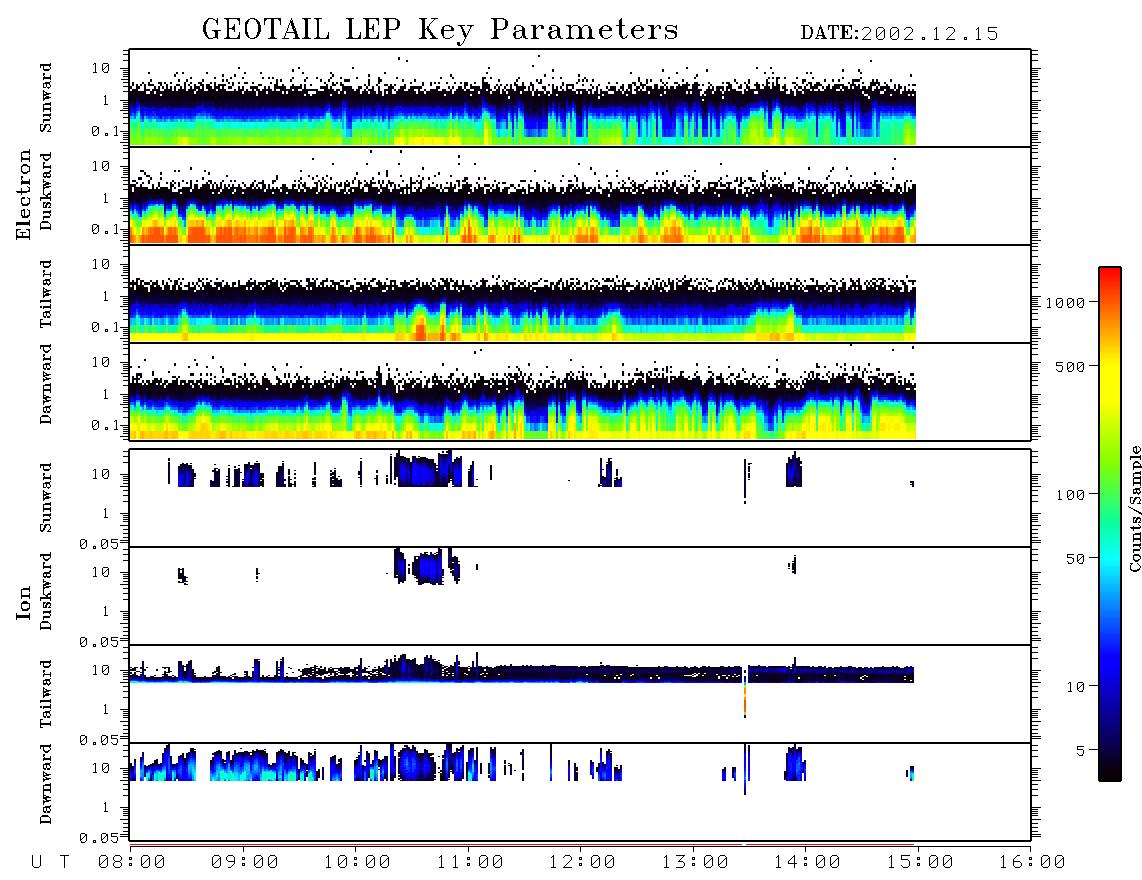Click the "GEOTAIL LEP Key Parameters" title
This screenshot has width=1142, height=880.
coord(440,30)
